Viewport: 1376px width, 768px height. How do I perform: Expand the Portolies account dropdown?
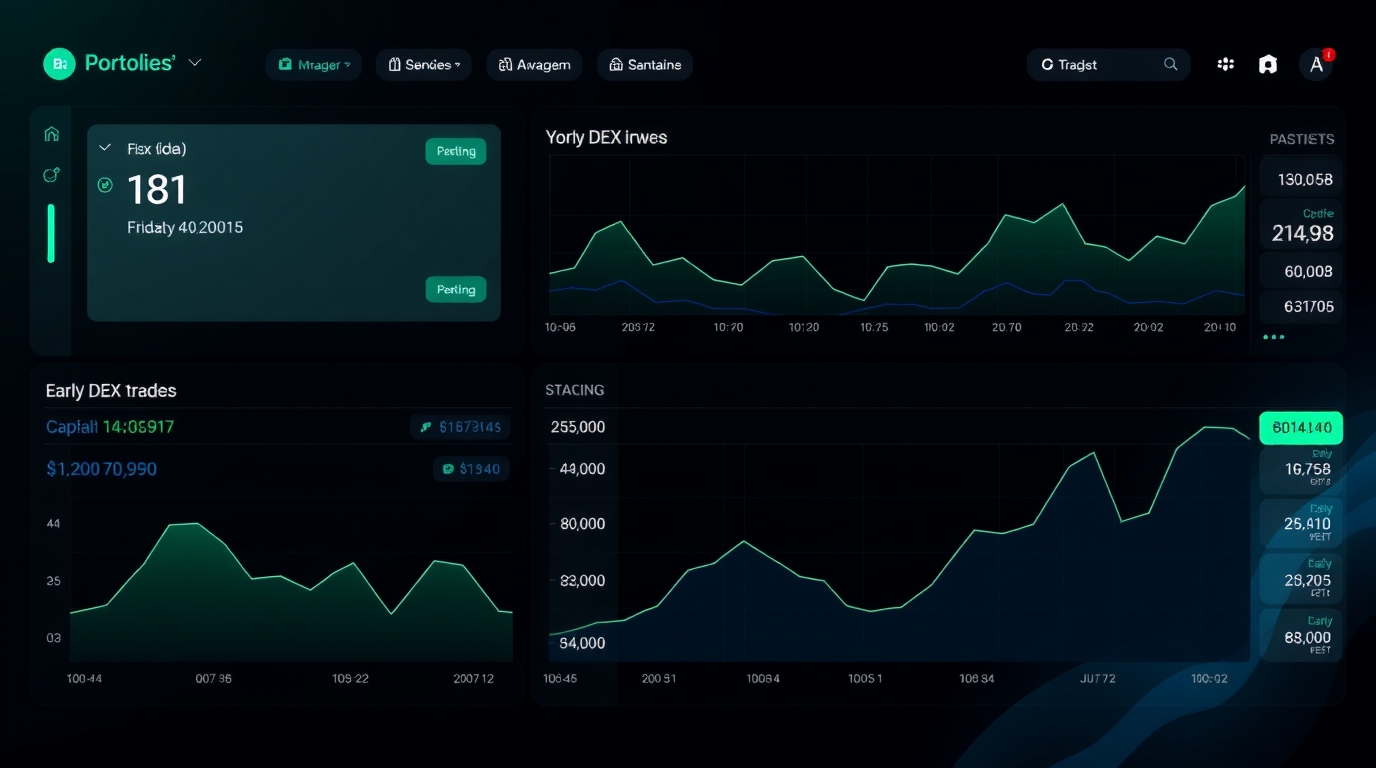[195, 62]
